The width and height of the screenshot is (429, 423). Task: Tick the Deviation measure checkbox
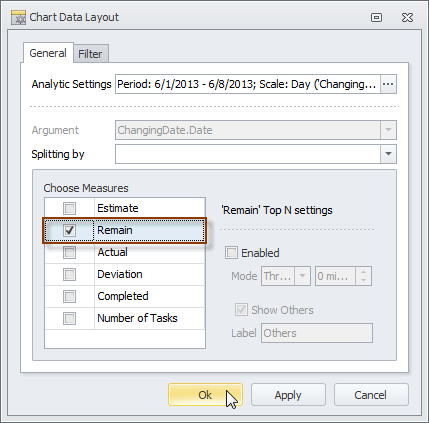pyautogui.click(x=69, y=274)
